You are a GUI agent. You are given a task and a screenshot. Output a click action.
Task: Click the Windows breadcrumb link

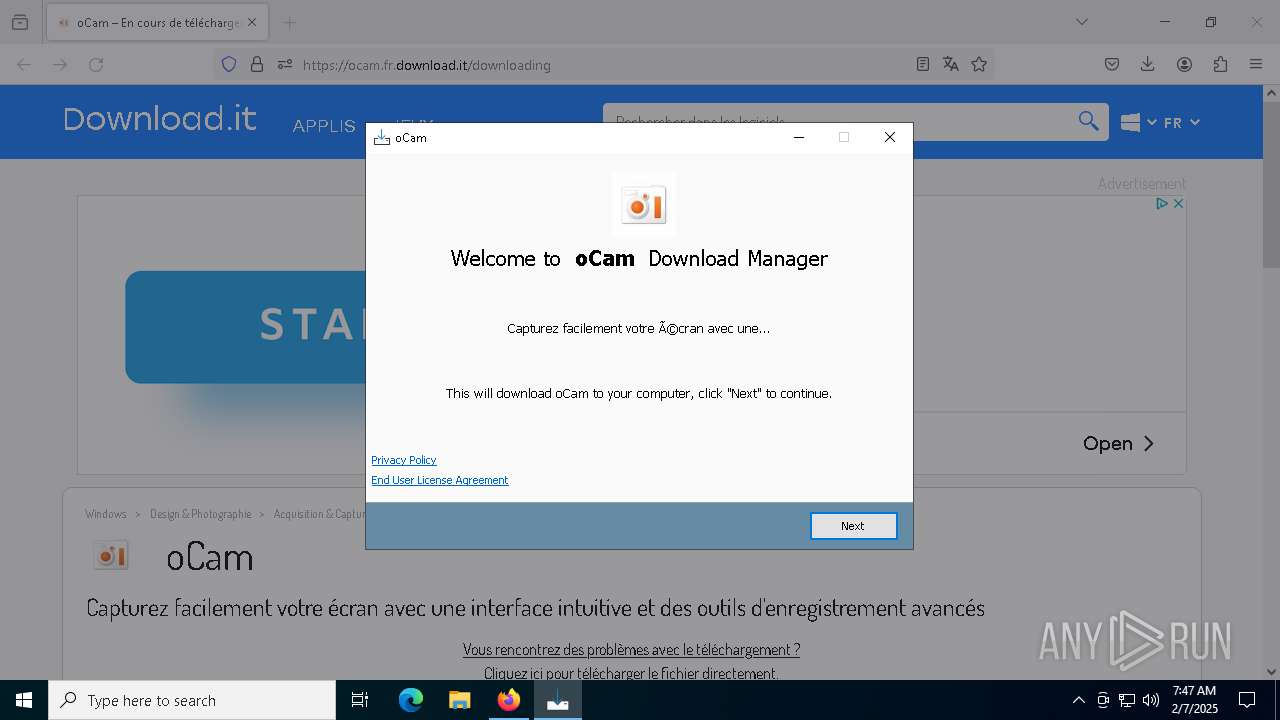pyautogui.click(x=106, y=514)
